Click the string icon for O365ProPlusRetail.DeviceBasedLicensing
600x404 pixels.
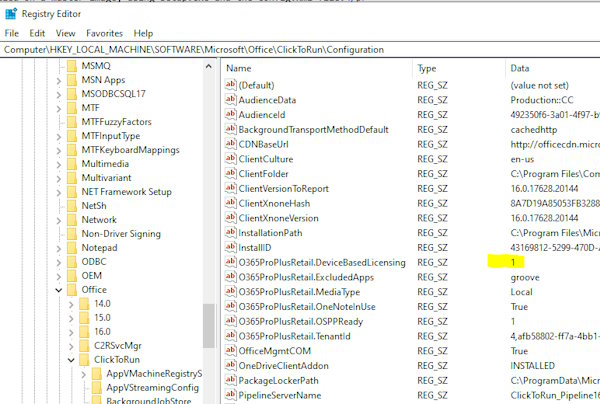[230, 262]
